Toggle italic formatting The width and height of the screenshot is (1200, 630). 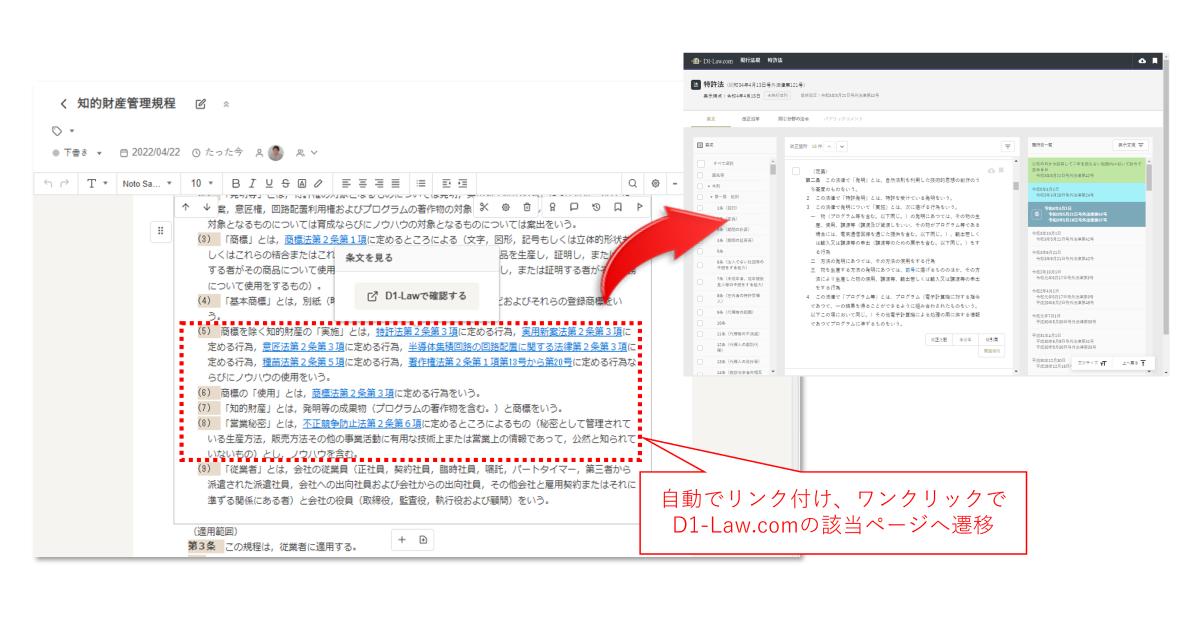point(253,184)
